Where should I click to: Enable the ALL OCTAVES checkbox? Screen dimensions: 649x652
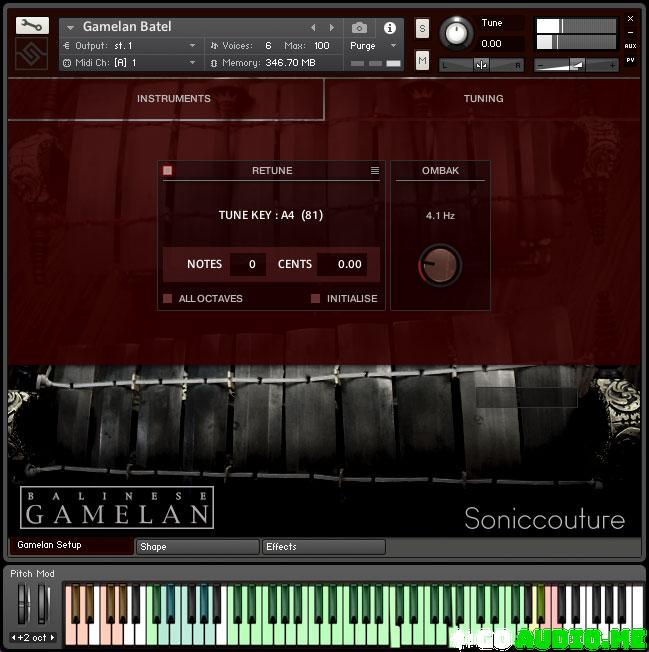[168, 299]
